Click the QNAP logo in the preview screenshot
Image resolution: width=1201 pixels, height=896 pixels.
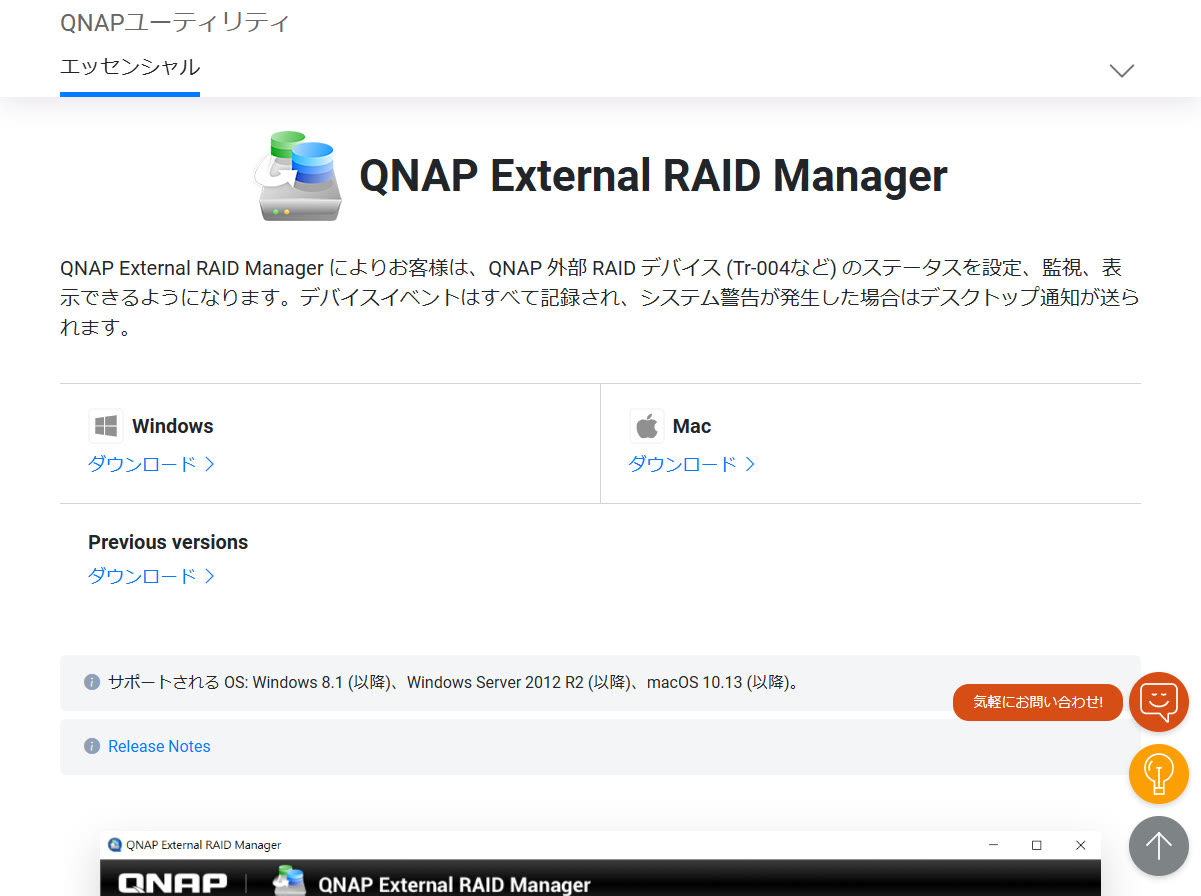coord(173,885)
